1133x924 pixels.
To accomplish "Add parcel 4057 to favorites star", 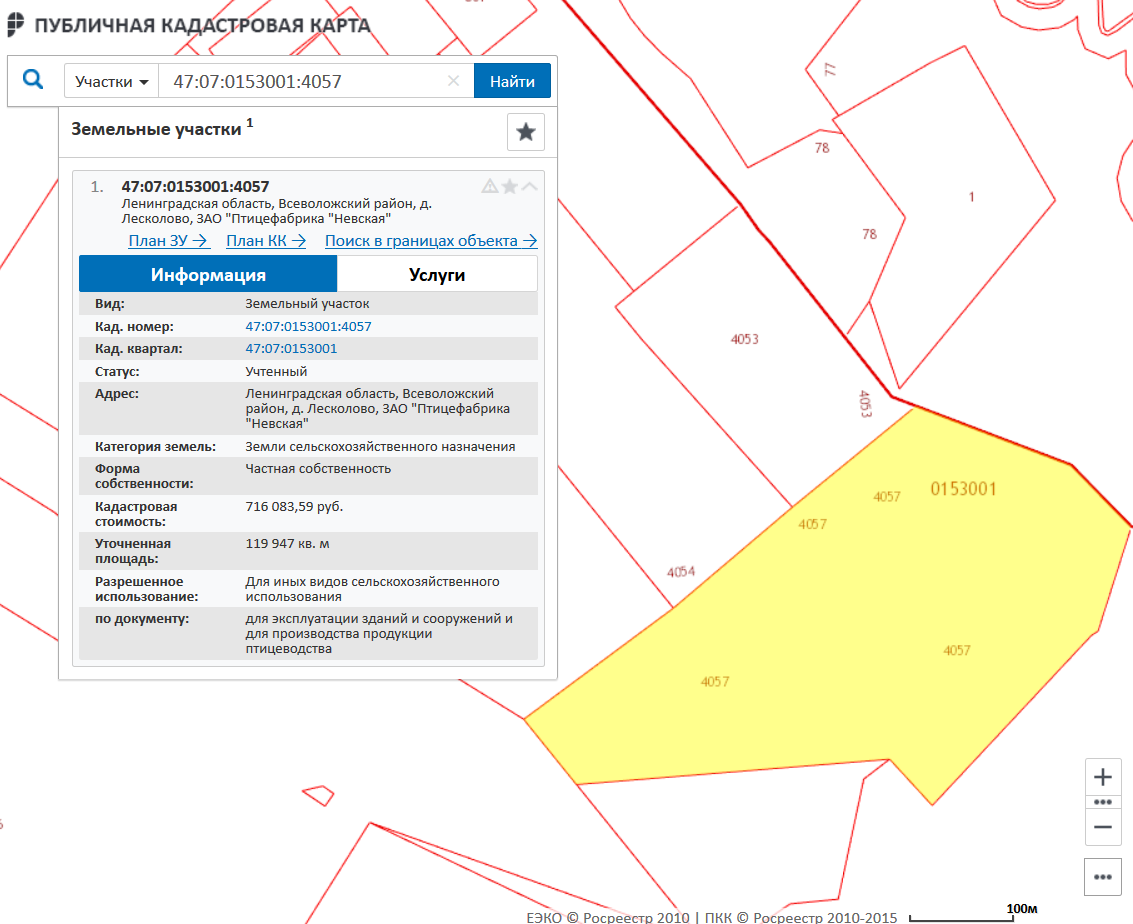I will (510, 186).
